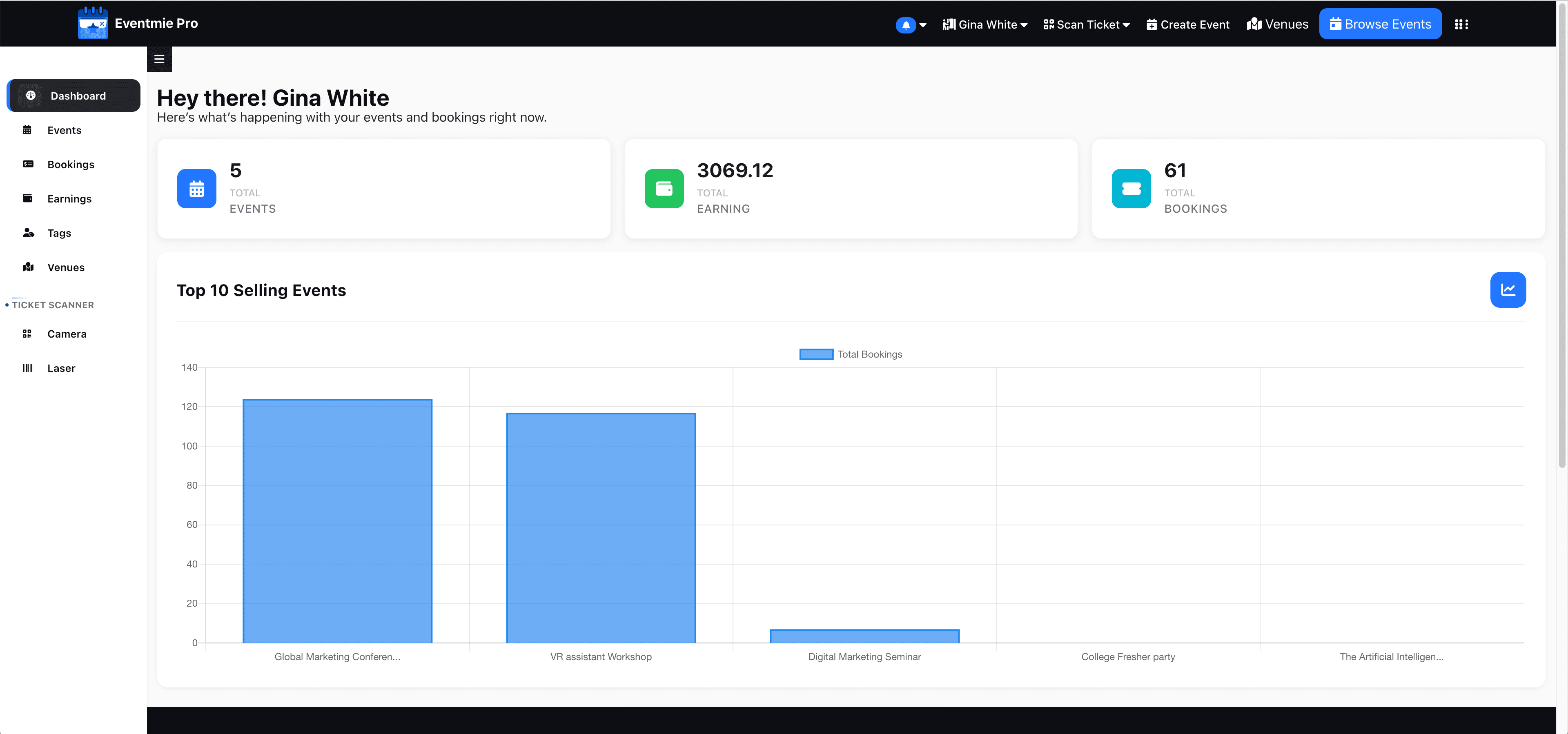Click the Eventmie Pro logo icon
1568x734 pixels.
(x=93, y=23)
